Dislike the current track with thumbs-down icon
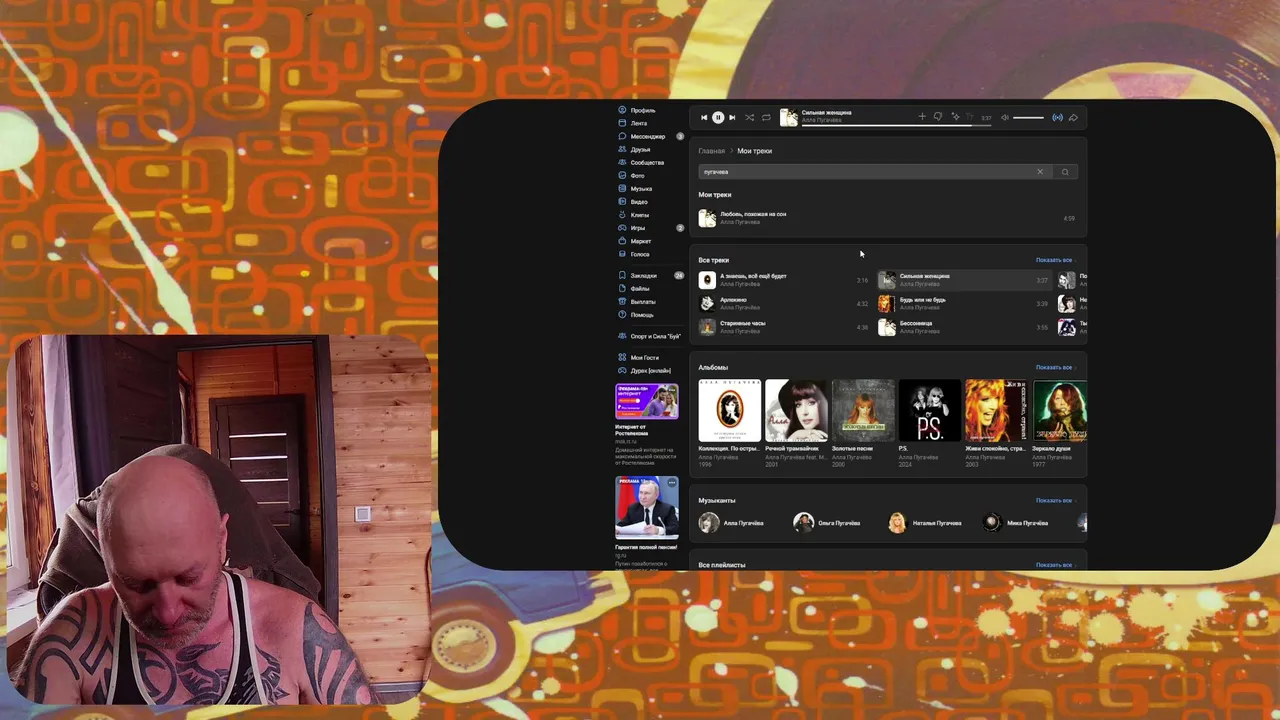Viewport: 1280px width, 720px height. pyautogui.click(x=938, y=117)
